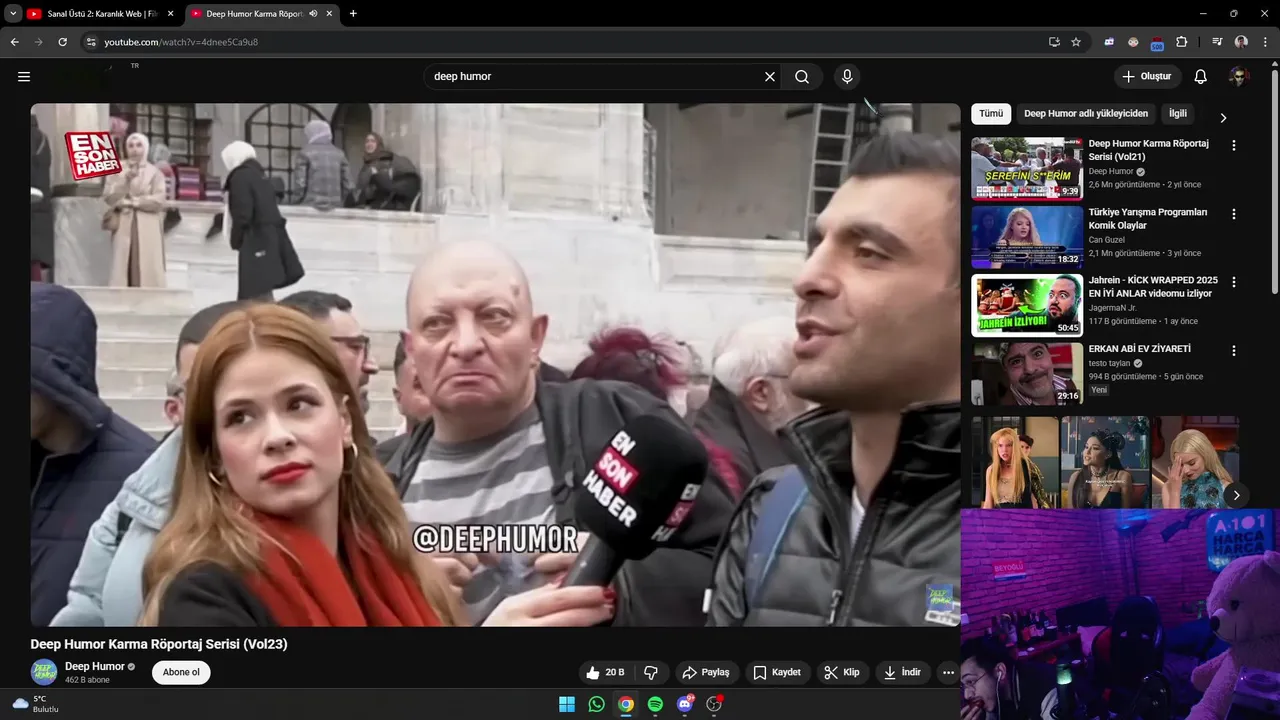Create a clip with Klip
The width and height of the screenshot is (1280, 720).
842,672
